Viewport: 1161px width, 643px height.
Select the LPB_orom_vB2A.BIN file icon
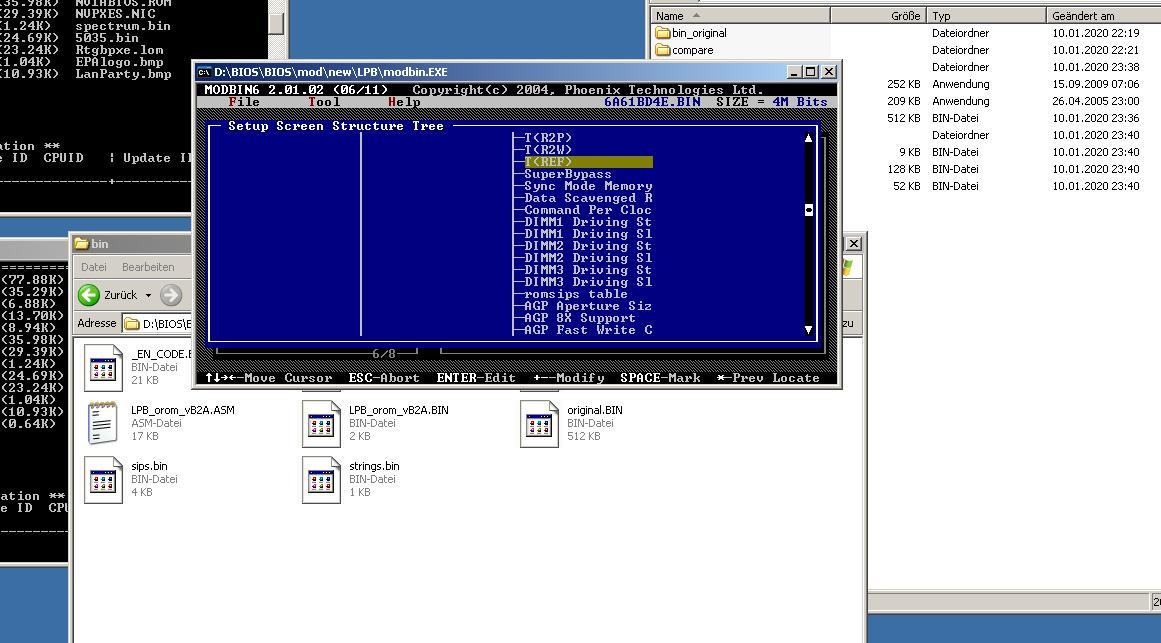321,423
